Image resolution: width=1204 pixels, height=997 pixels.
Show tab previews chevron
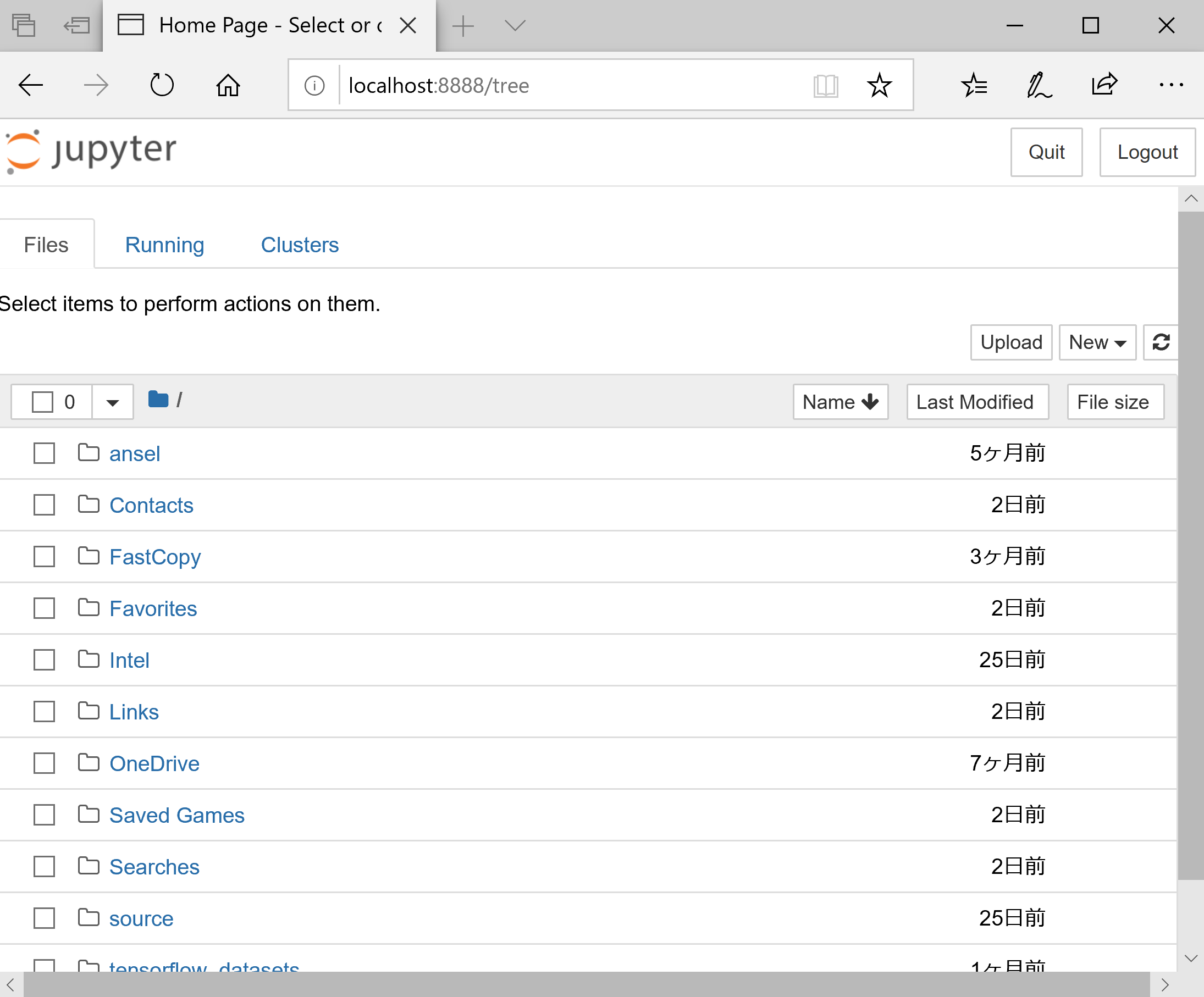coord(515,26)
